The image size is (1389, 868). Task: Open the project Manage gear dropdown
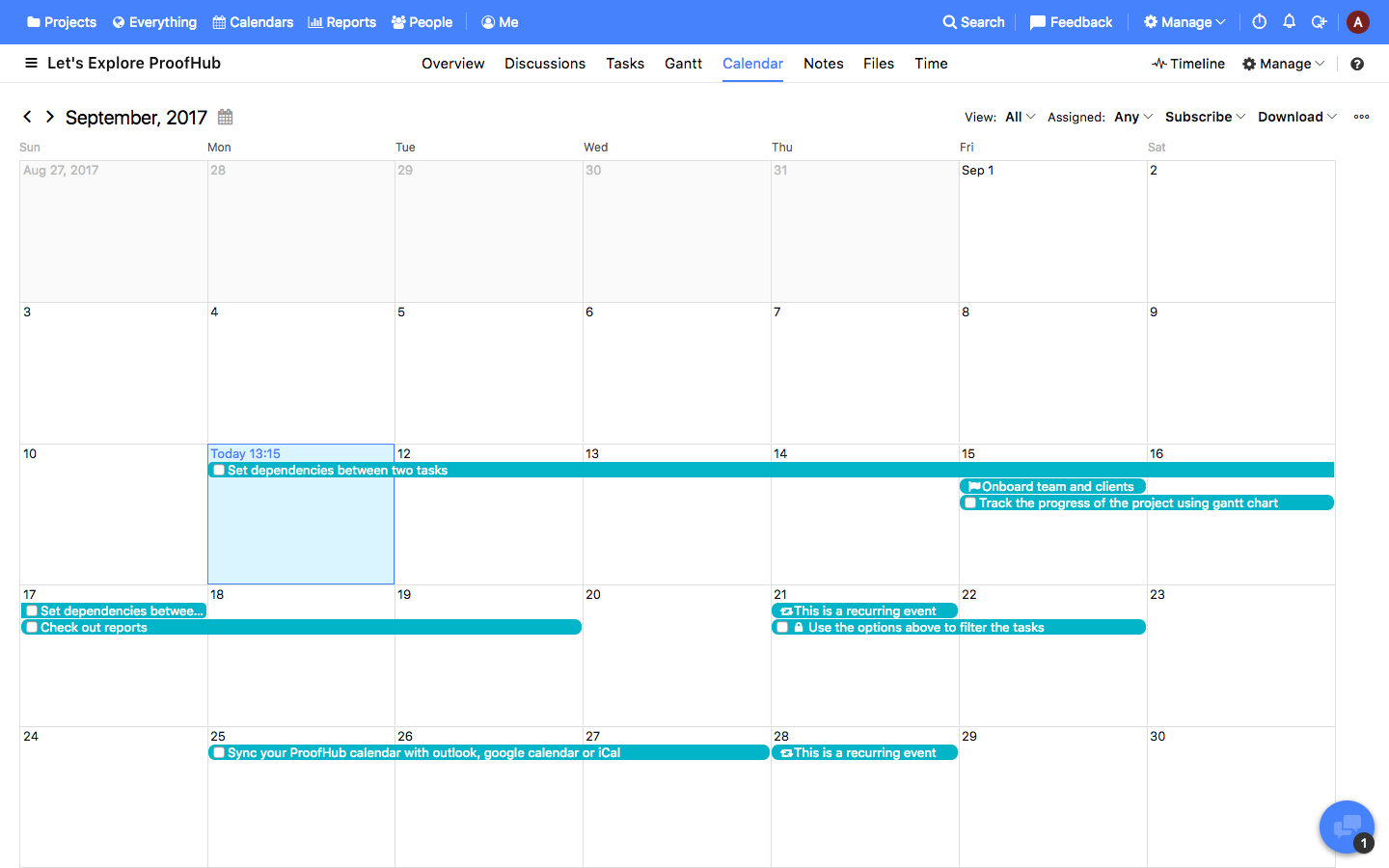pyautogui.click(x=1284, y=64)
